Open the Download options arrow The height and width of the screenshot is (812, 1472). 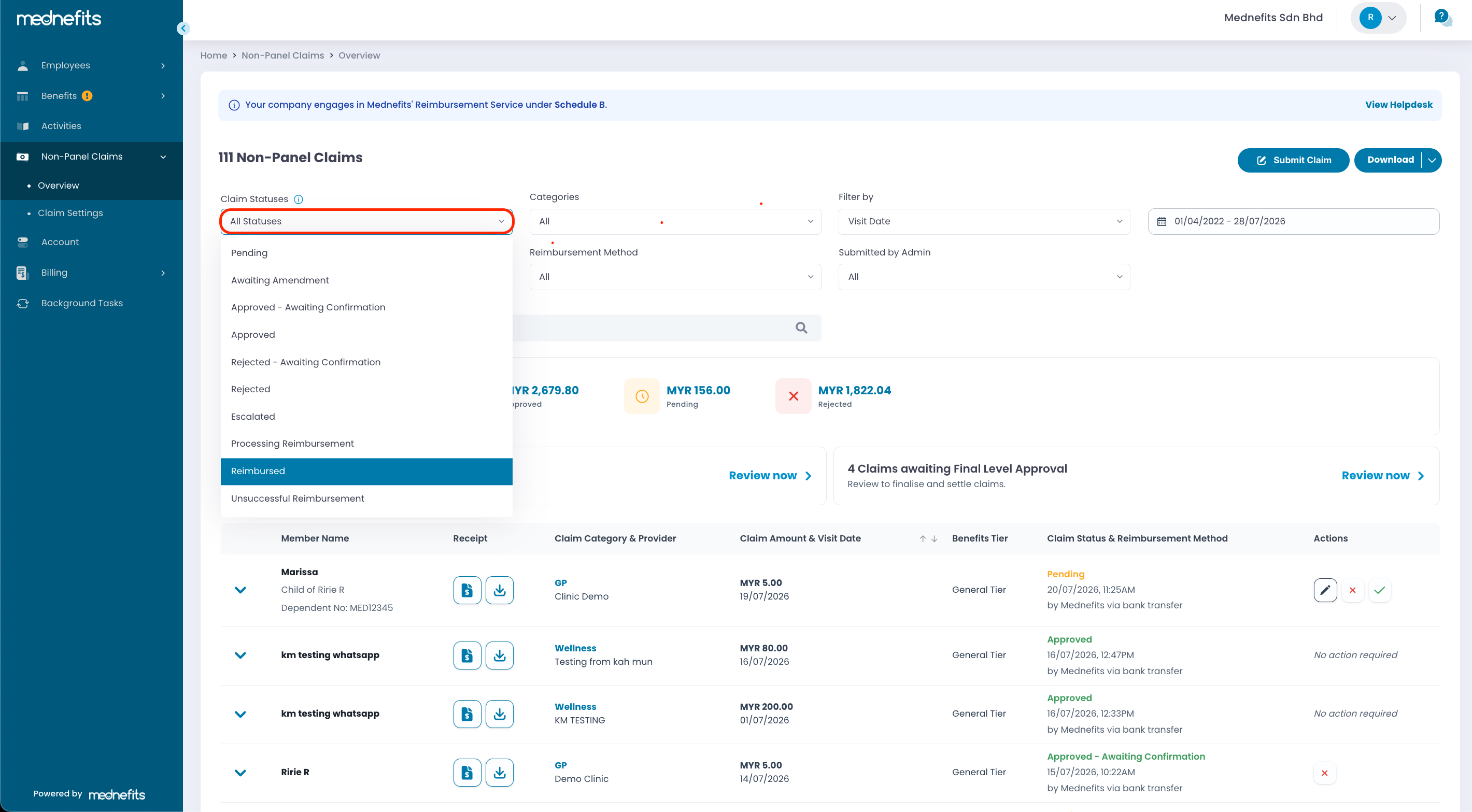pos(1432,160)
